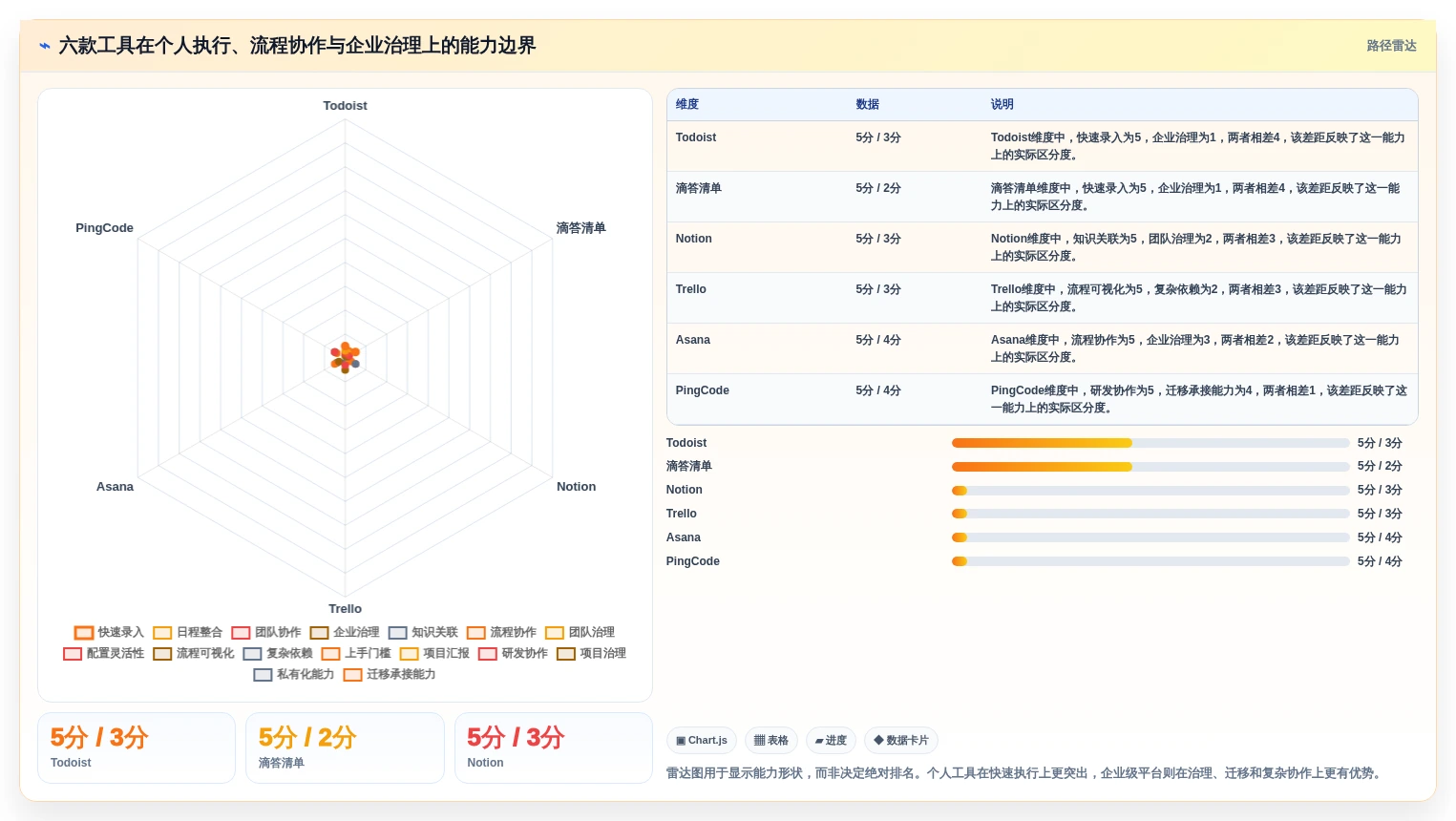Toggle 项目治理 legend entry

pos(591,654)
